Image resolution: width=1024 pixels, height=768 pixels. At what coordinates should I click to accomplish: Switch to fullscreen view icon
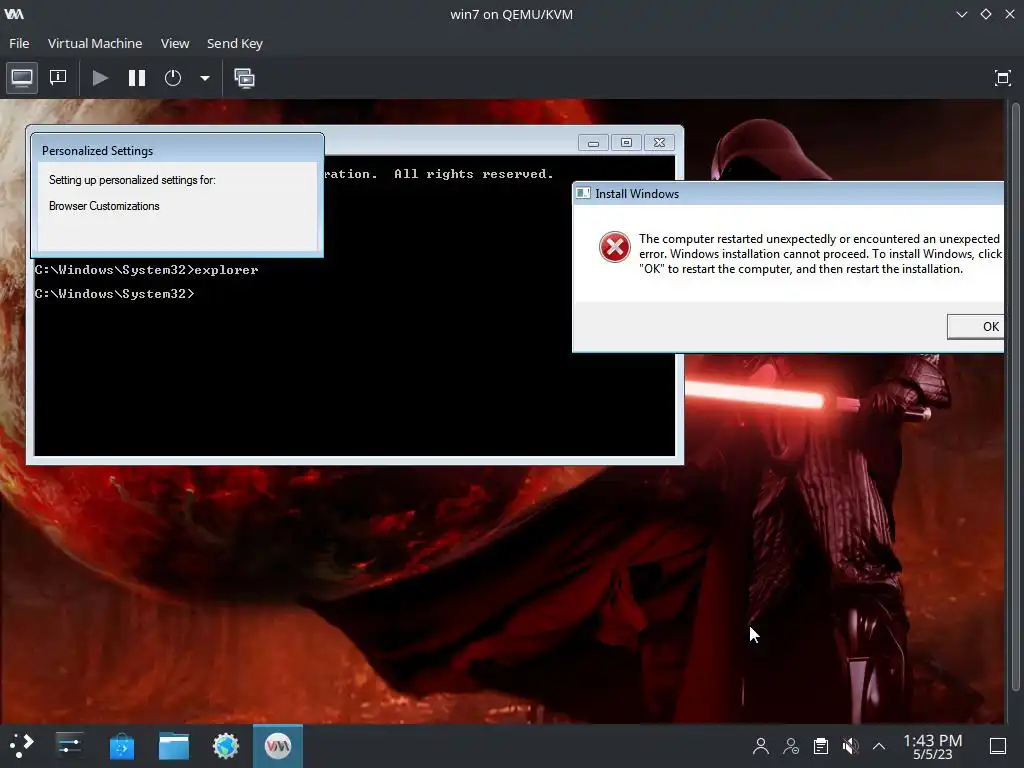(1002, 78)
